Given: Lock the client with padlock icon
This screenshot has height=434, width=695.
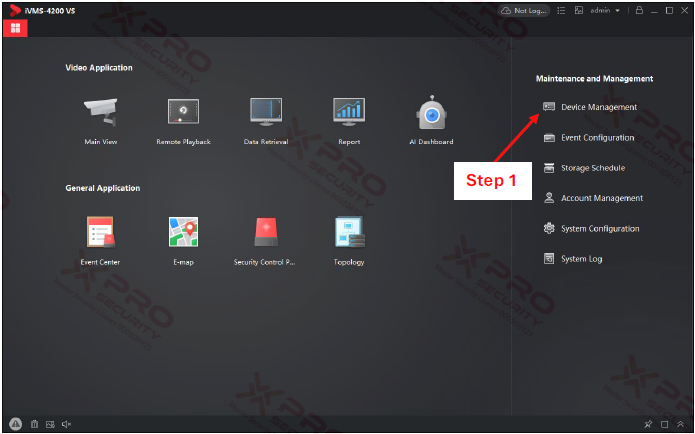Looking at the screenshot, I should (x=639, y=10).
